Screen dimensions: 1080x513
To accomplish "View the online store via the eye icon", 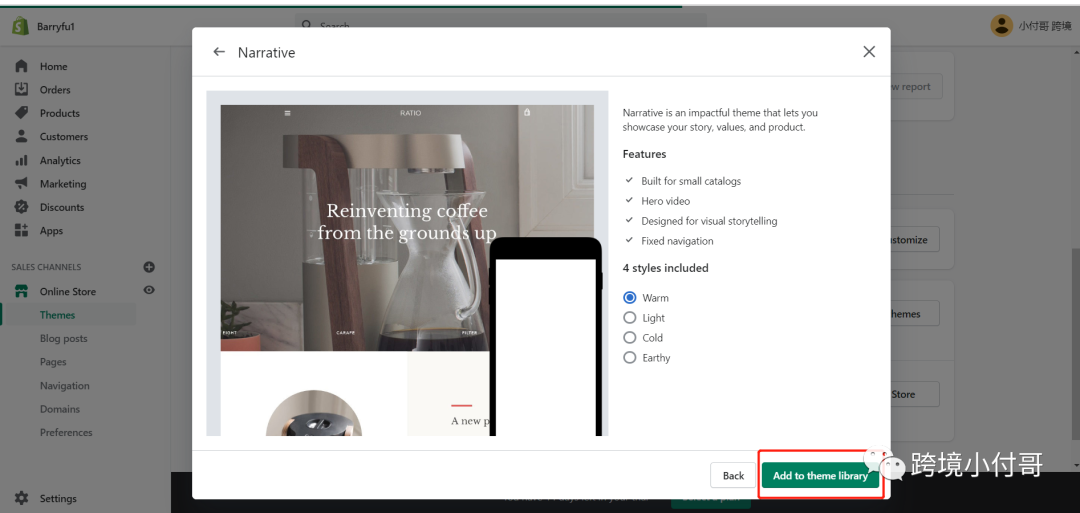I will point(149,291).
